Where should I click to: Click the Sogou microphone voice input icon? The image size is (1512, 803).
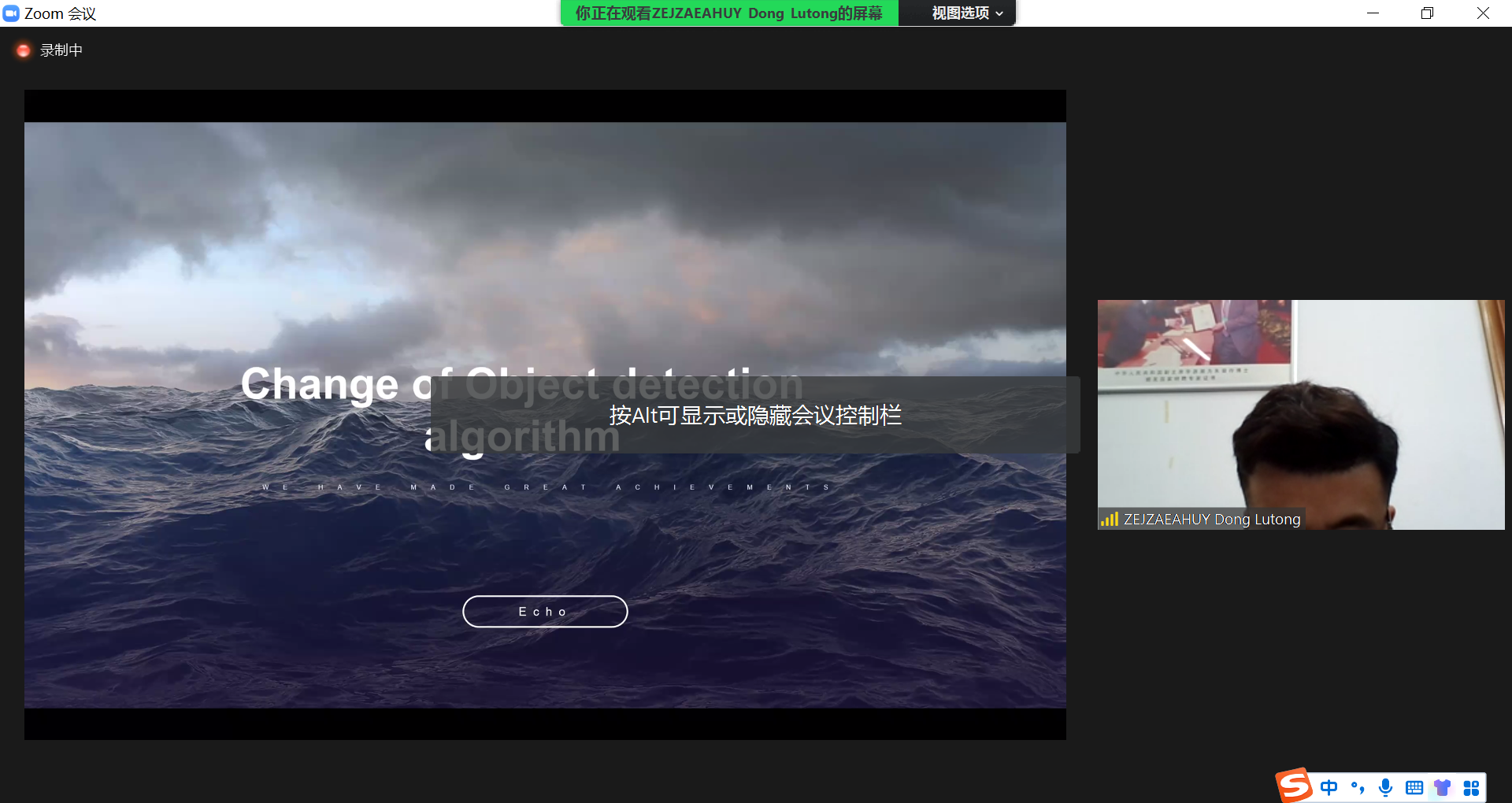pos(1386,787)
